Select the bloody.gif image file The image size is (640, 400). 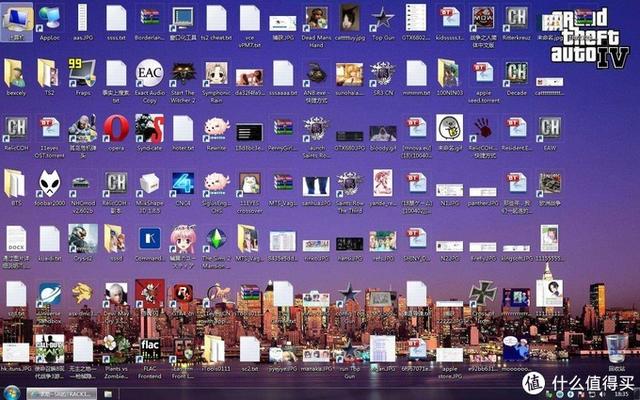point(383,133)
